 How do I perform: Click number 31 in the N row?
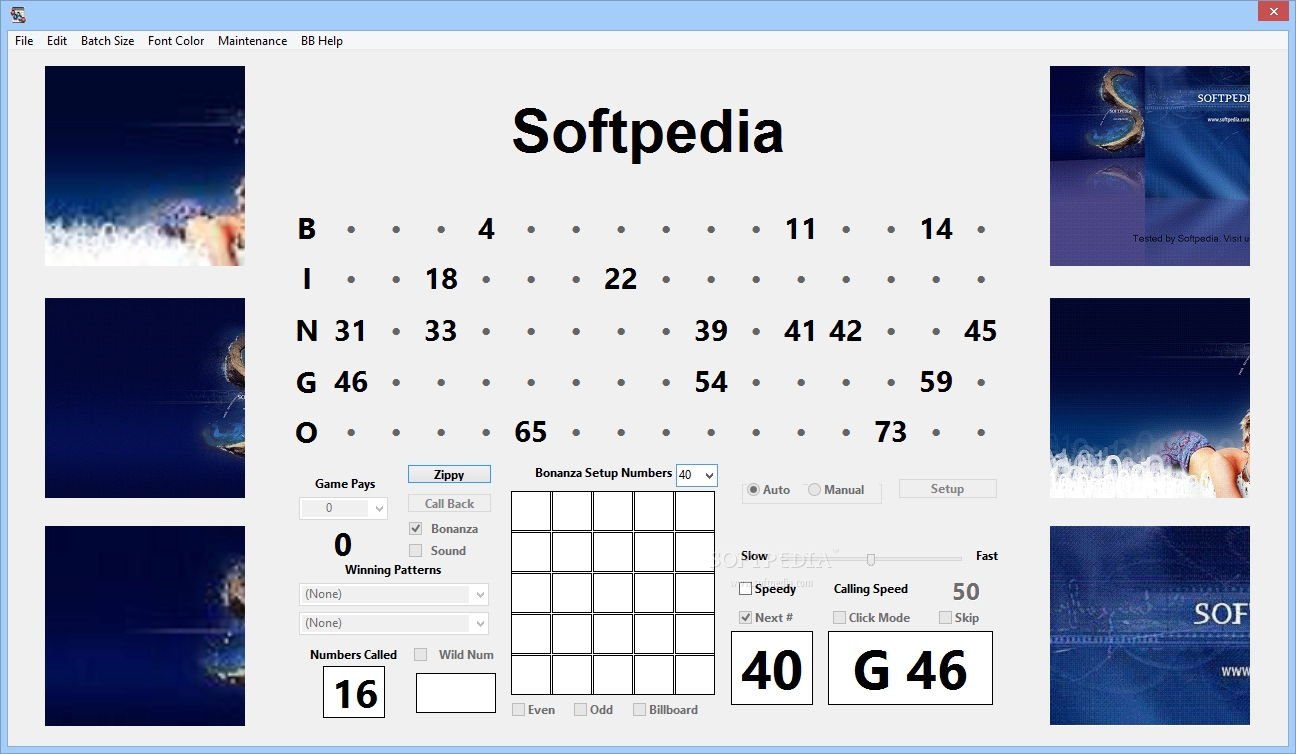351,331
